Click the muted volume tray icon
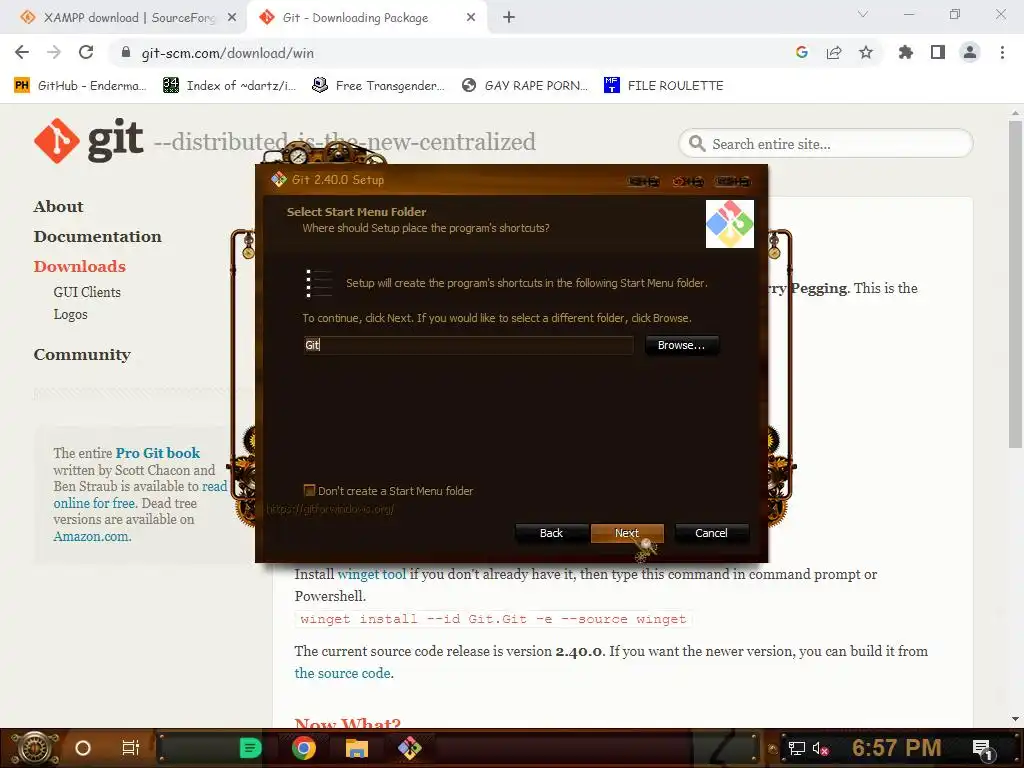 click(x=821, y=748)
